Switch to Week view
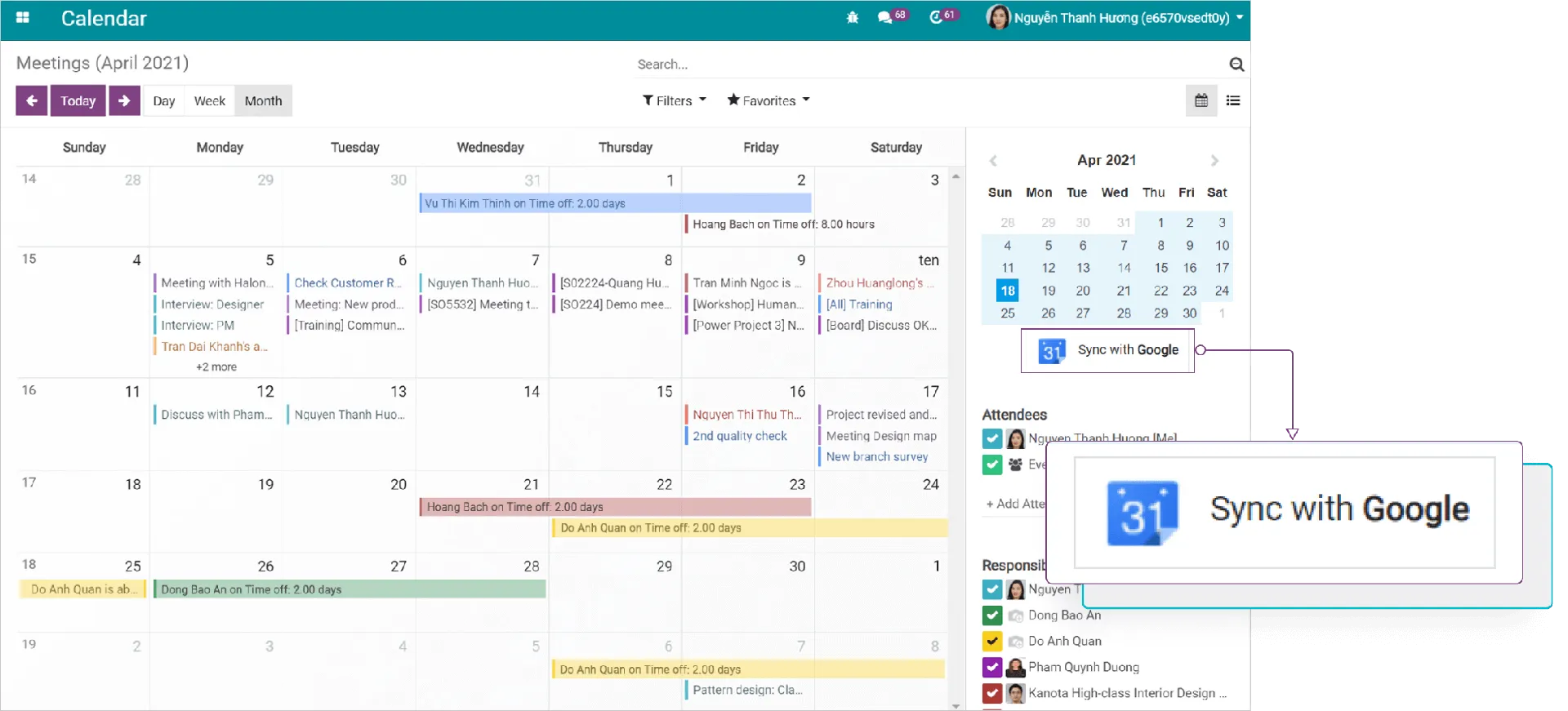 [210, 100]
